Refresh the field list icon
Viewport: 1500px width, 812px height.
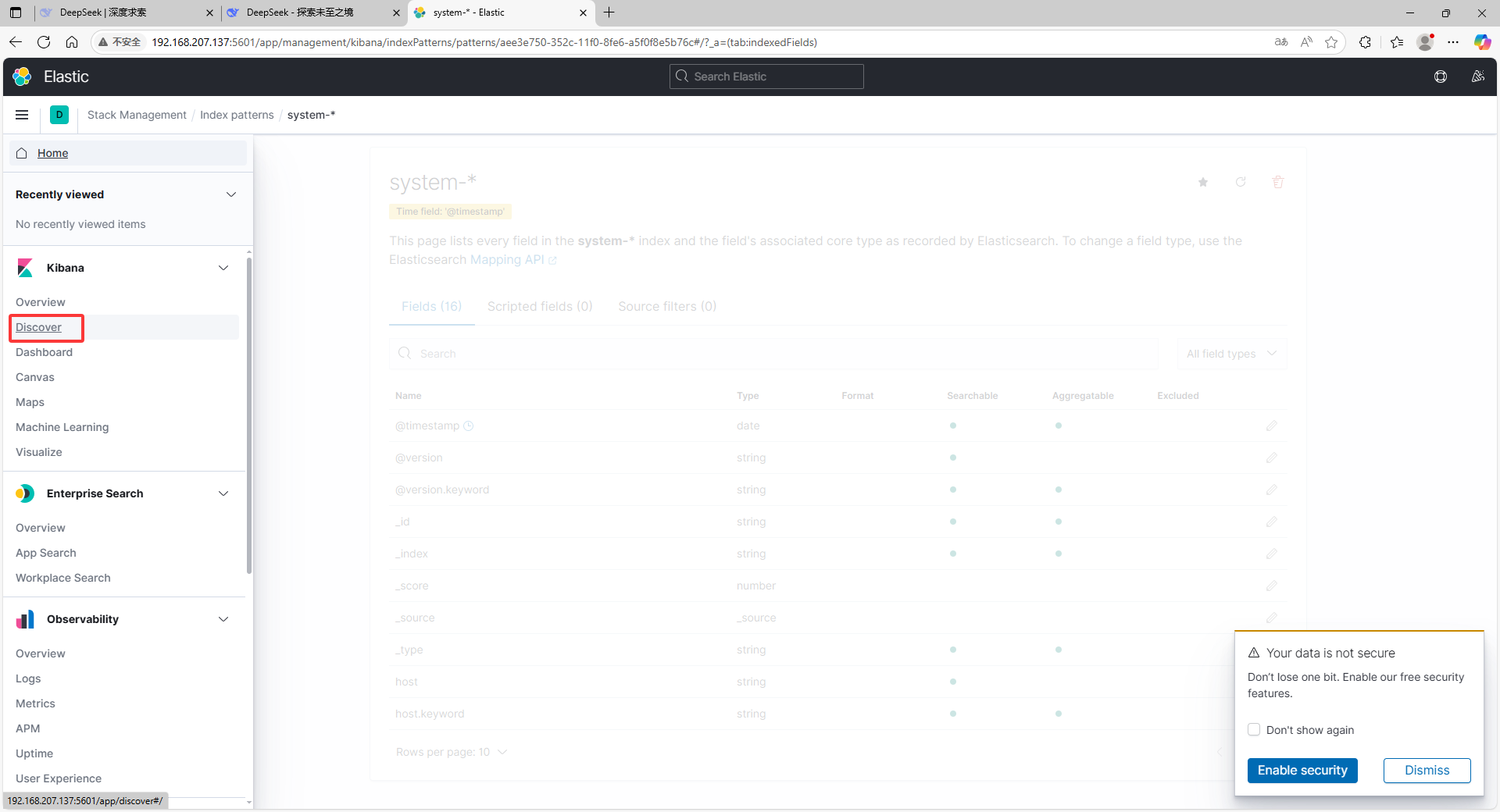[x=1241, y=182]
